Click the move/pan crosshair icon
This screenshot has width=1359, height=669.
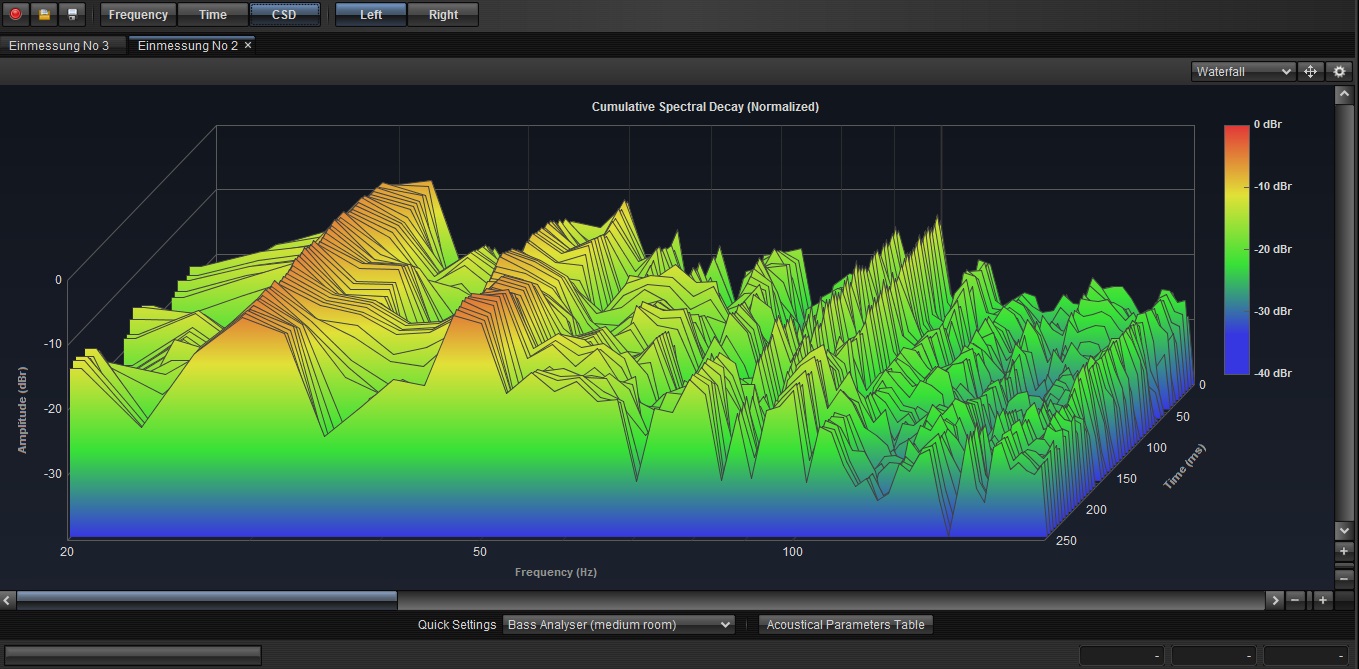click(1310, 72)
